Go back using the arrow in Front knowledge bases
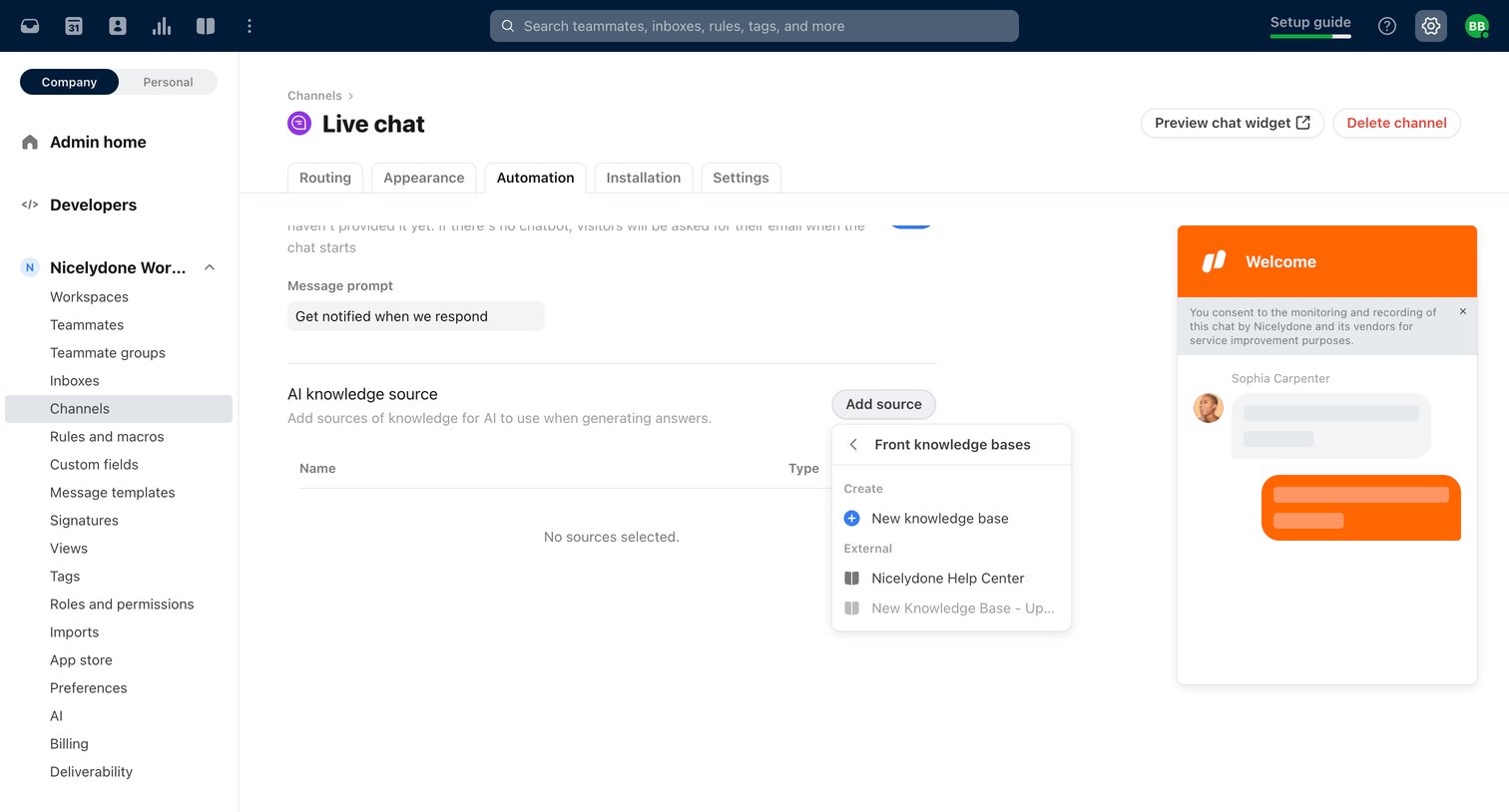Screen dimensions: 1509x812 (853, 445)
